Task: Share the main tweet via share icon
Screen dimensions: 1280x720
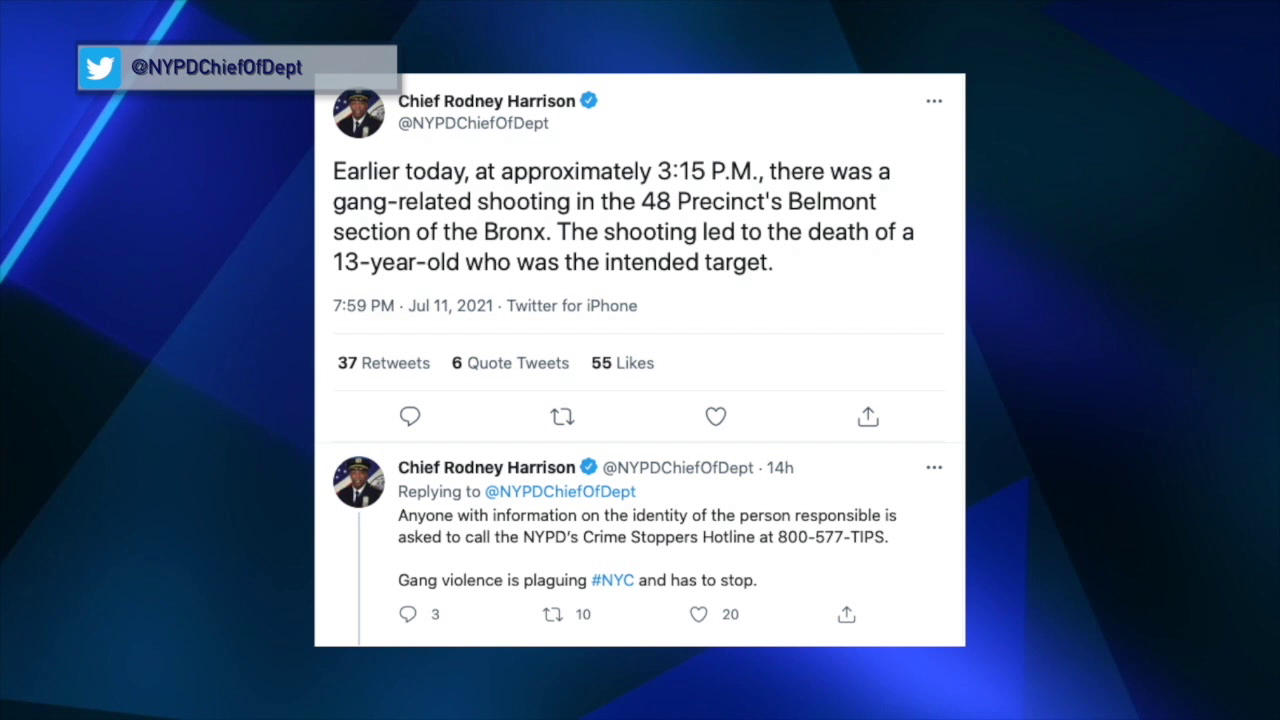Action: (x=868, y=417)
